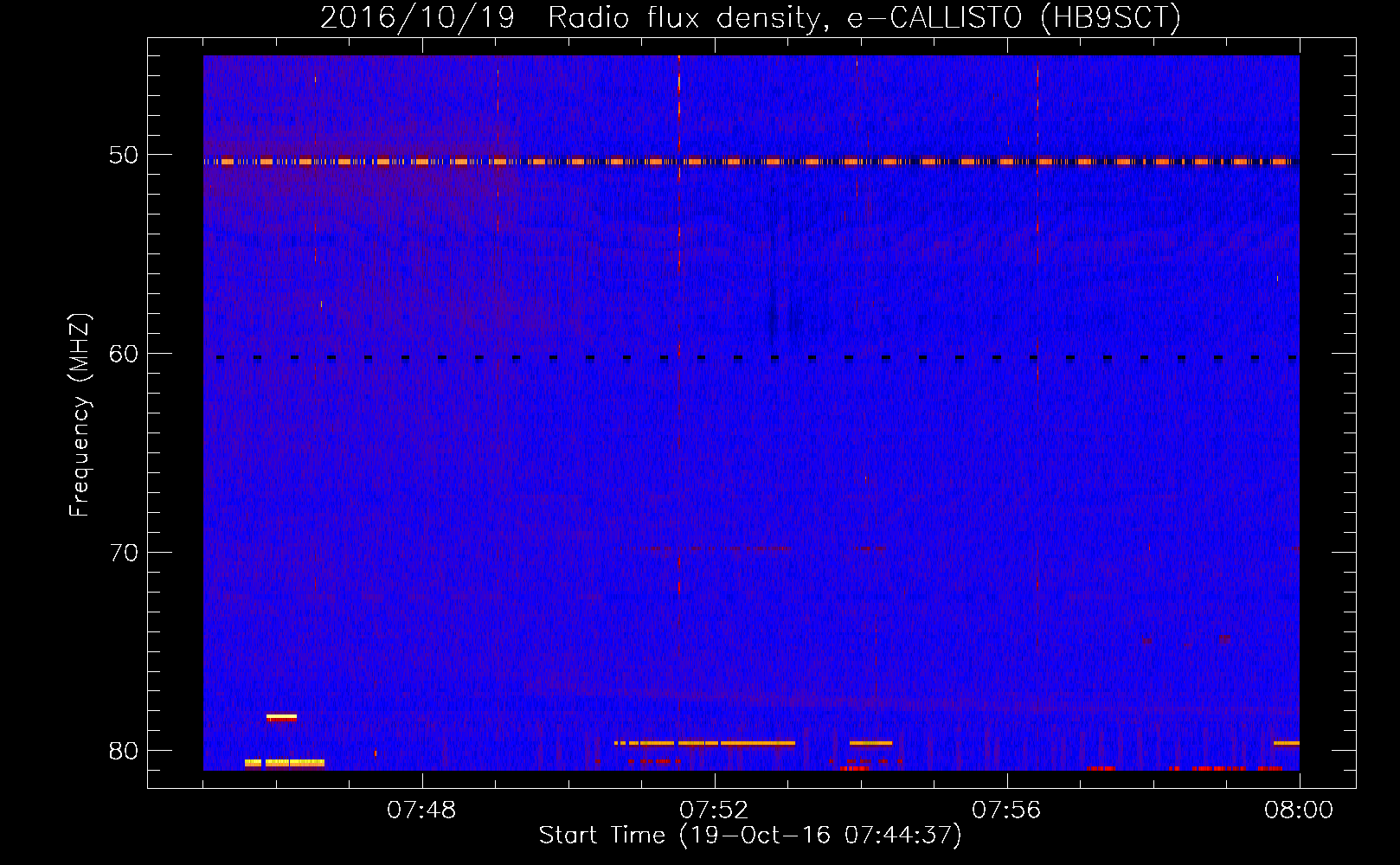Click the 50 MHz frequency tick label
The width and height of the screenshot is (1400, 865).
pos(123,155)
